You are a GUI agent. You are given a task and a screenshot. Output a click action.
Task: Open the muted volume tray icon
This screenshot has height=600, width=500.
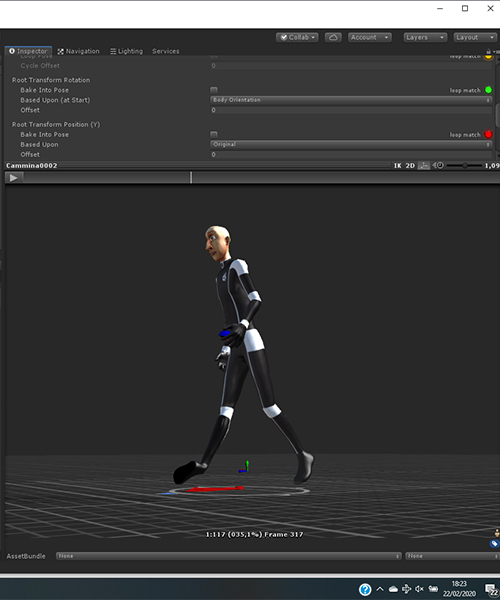419,589
